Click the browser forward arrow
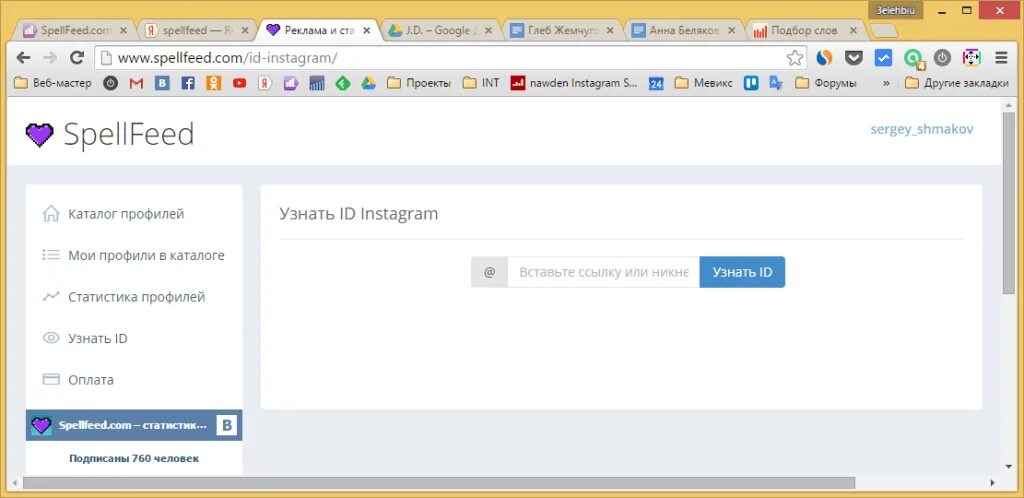This screenshot has width=1024, height=498. pyautogui.click(x=50, y=58)
